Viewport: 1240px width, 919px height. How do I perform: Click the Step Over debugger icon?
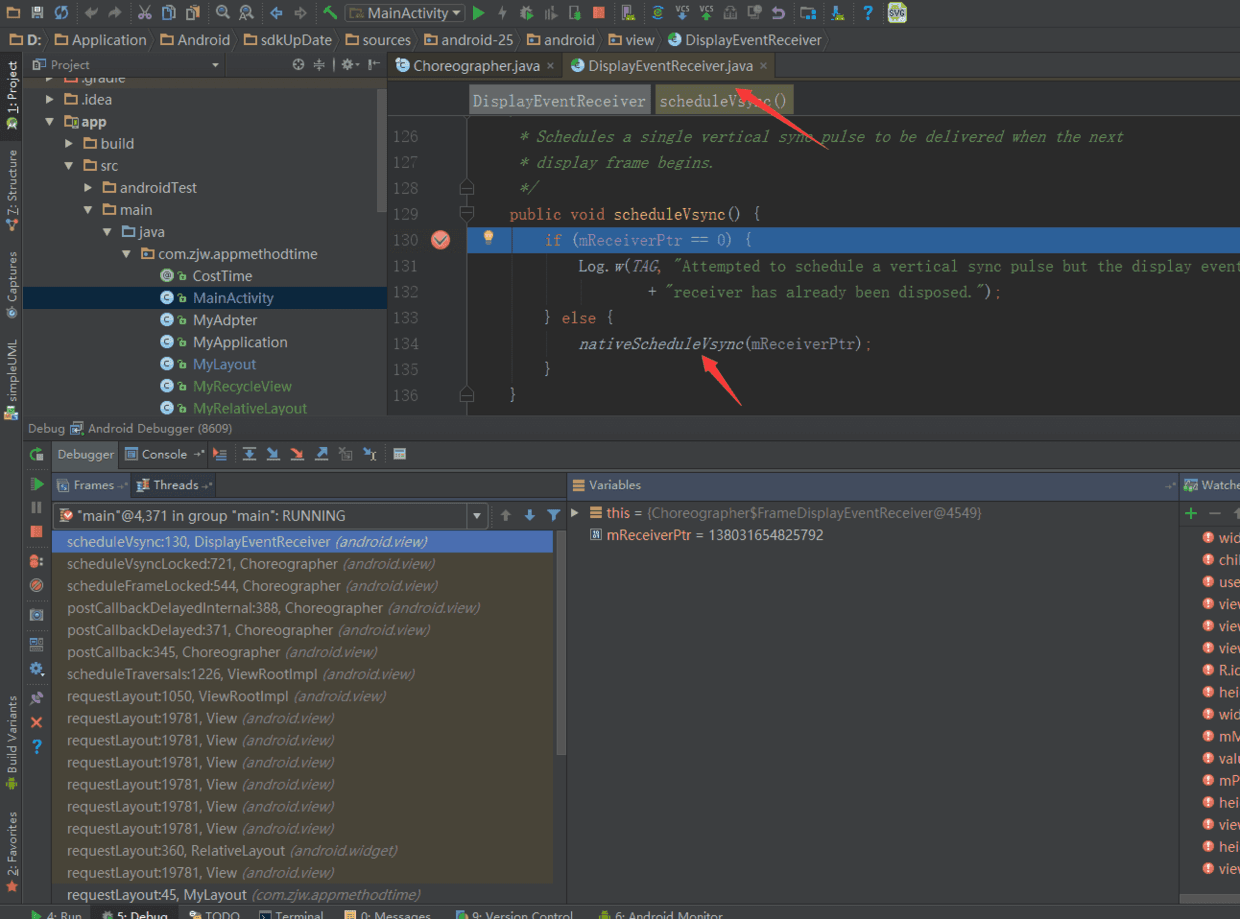(x=249, y=454)
